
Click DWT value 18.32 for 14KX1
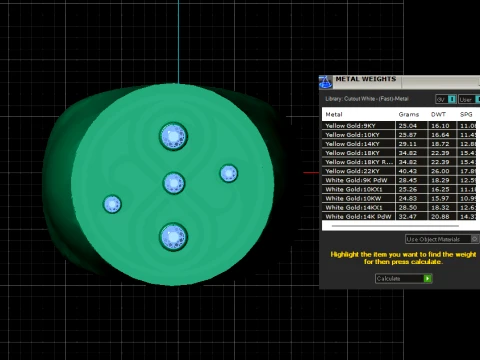(440, 207)
